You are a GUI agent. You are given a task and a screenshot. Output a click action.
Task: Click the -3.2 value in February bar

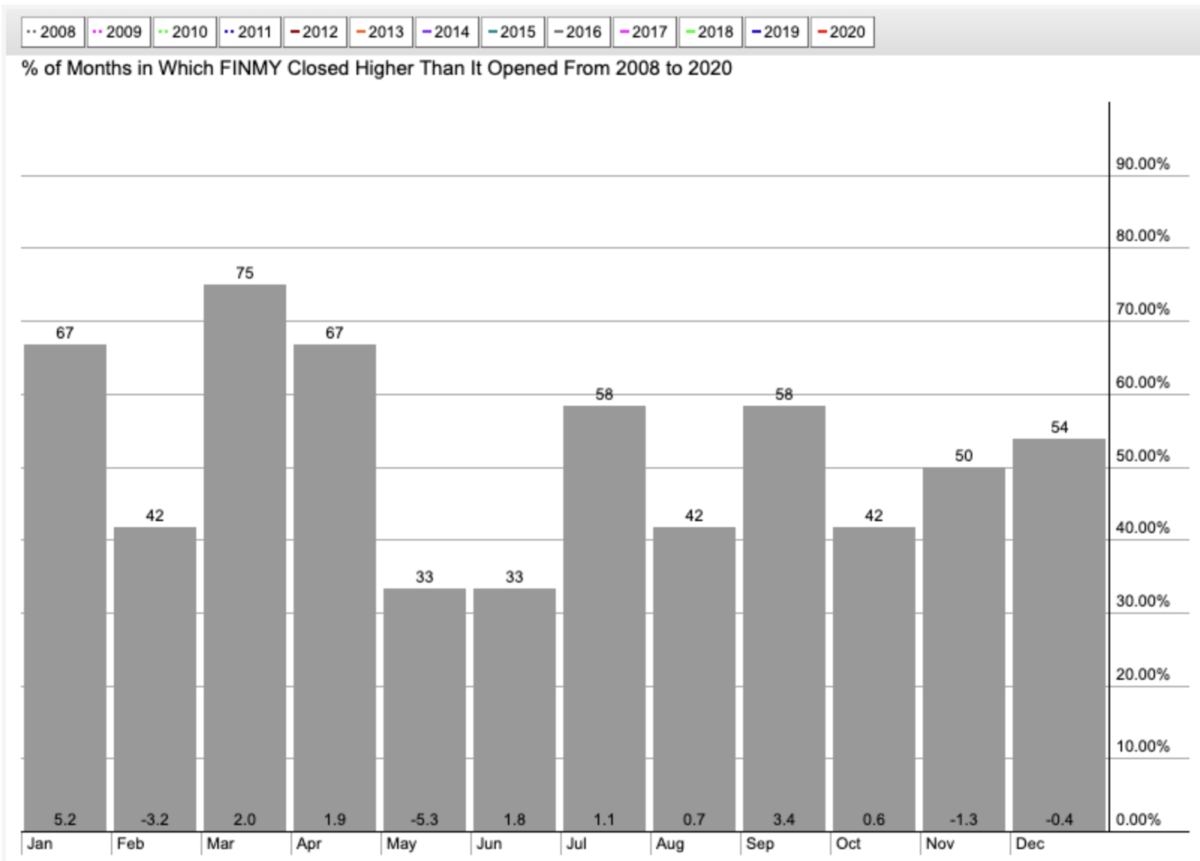point(155,820)
